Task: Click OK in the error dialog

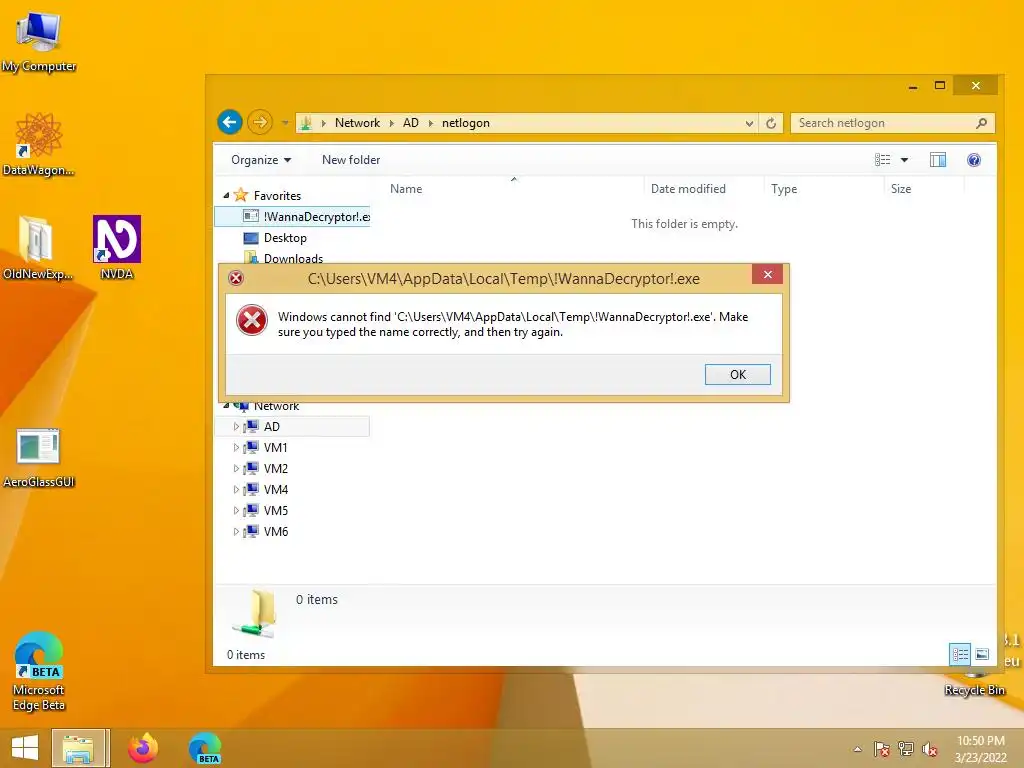Action: tap(738, 374)
